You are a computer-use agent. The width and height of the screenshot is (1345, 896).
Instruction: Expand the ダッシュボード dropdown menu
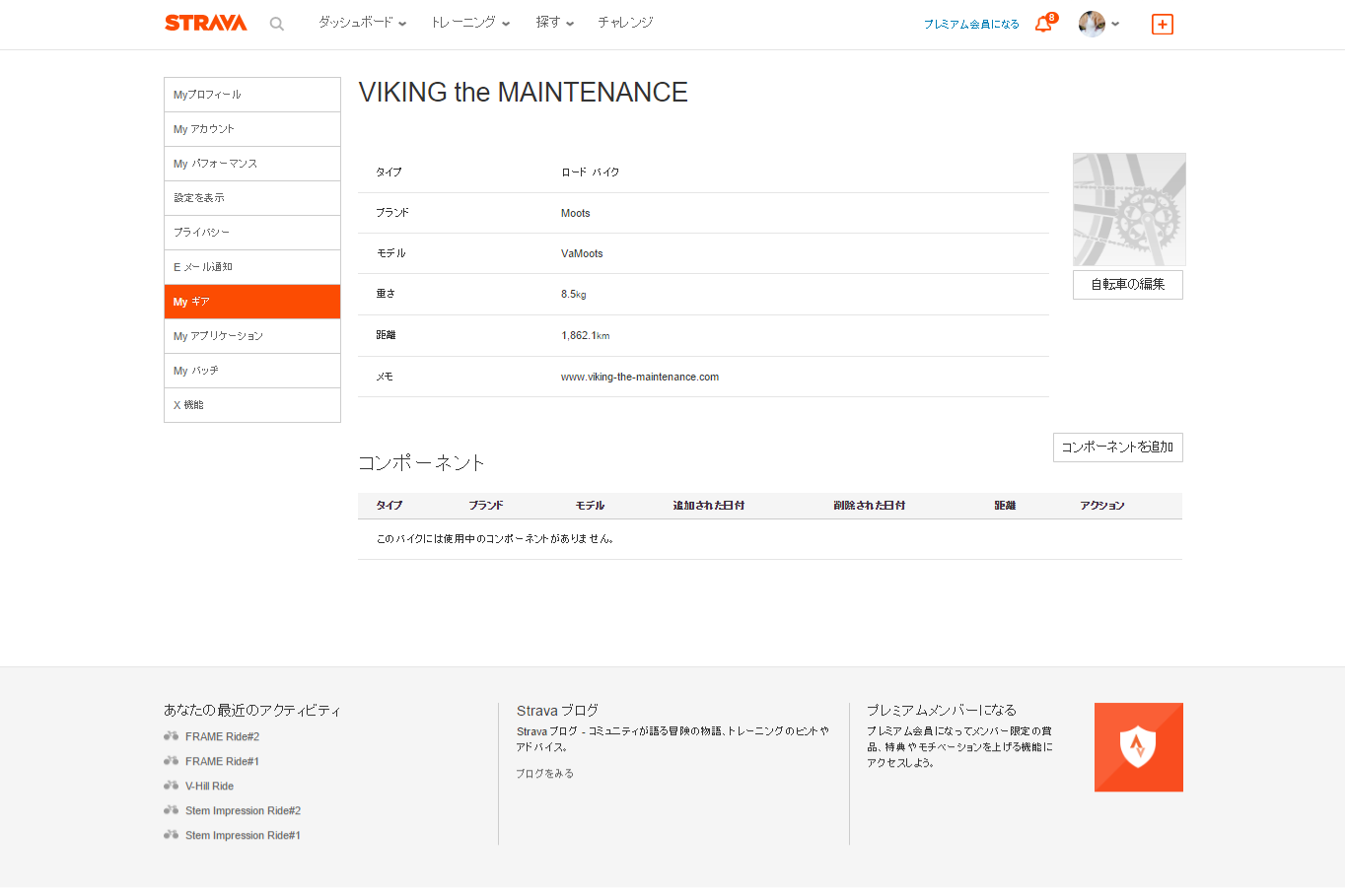pyautogui.click(x=362, y=22)
